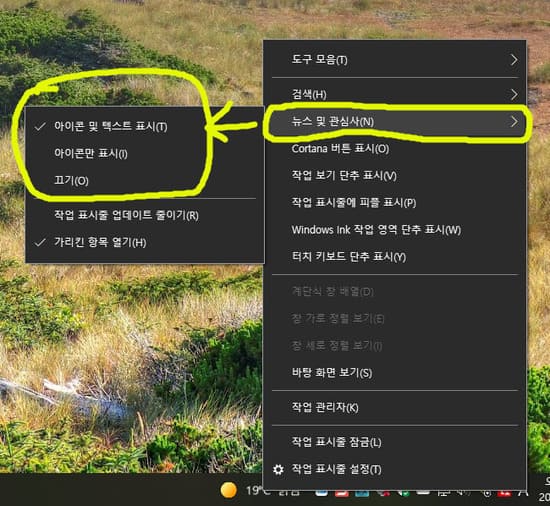Screen dimensions: 550x506
Task: Click 바탕 화면 보기(S) menu entry
Action: pyautogui.click(x=395, y=372)
